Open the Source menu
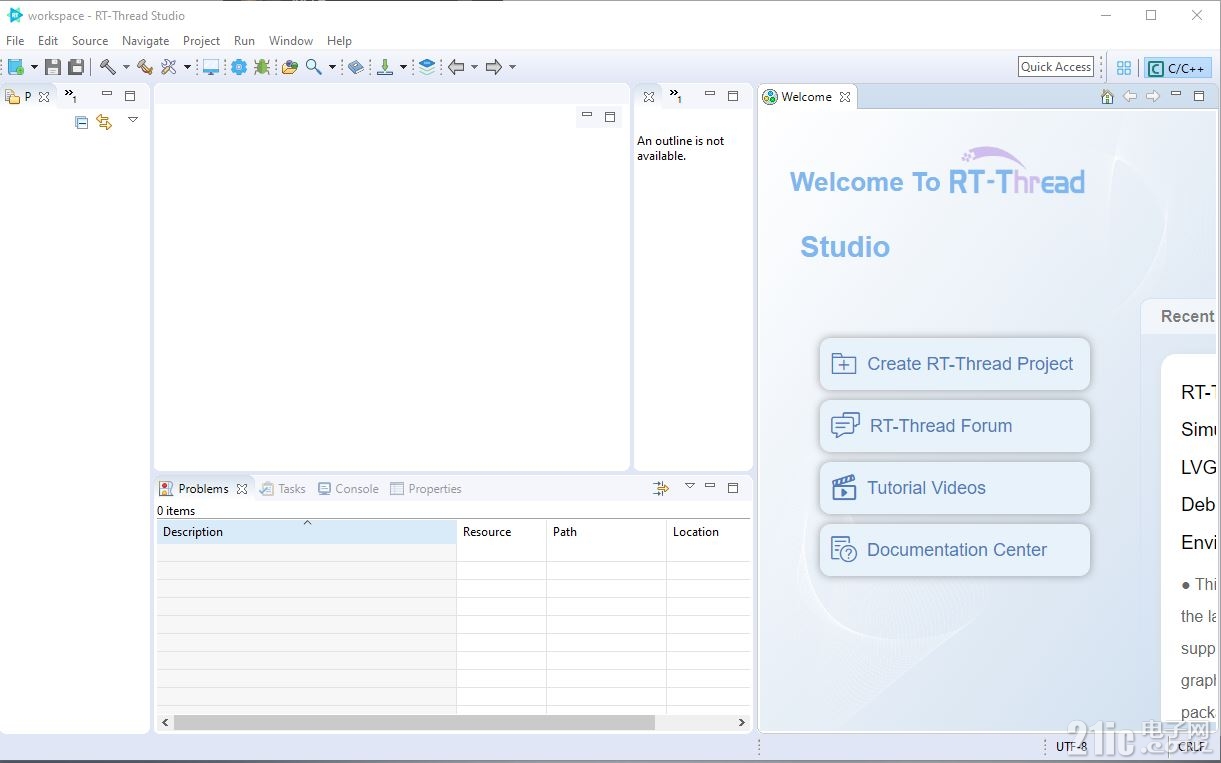 90,41
